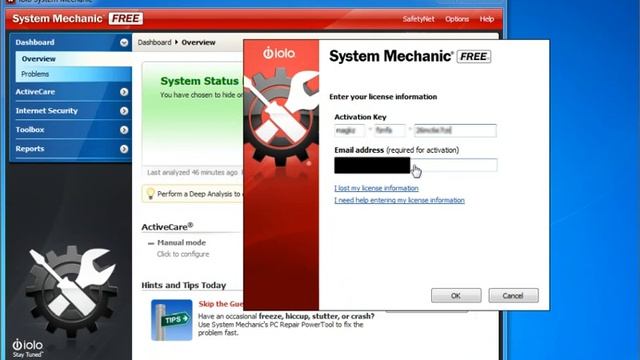
Task: Click 'Last analyzed 46 minutes ago' text
Action: pos(192,173)
